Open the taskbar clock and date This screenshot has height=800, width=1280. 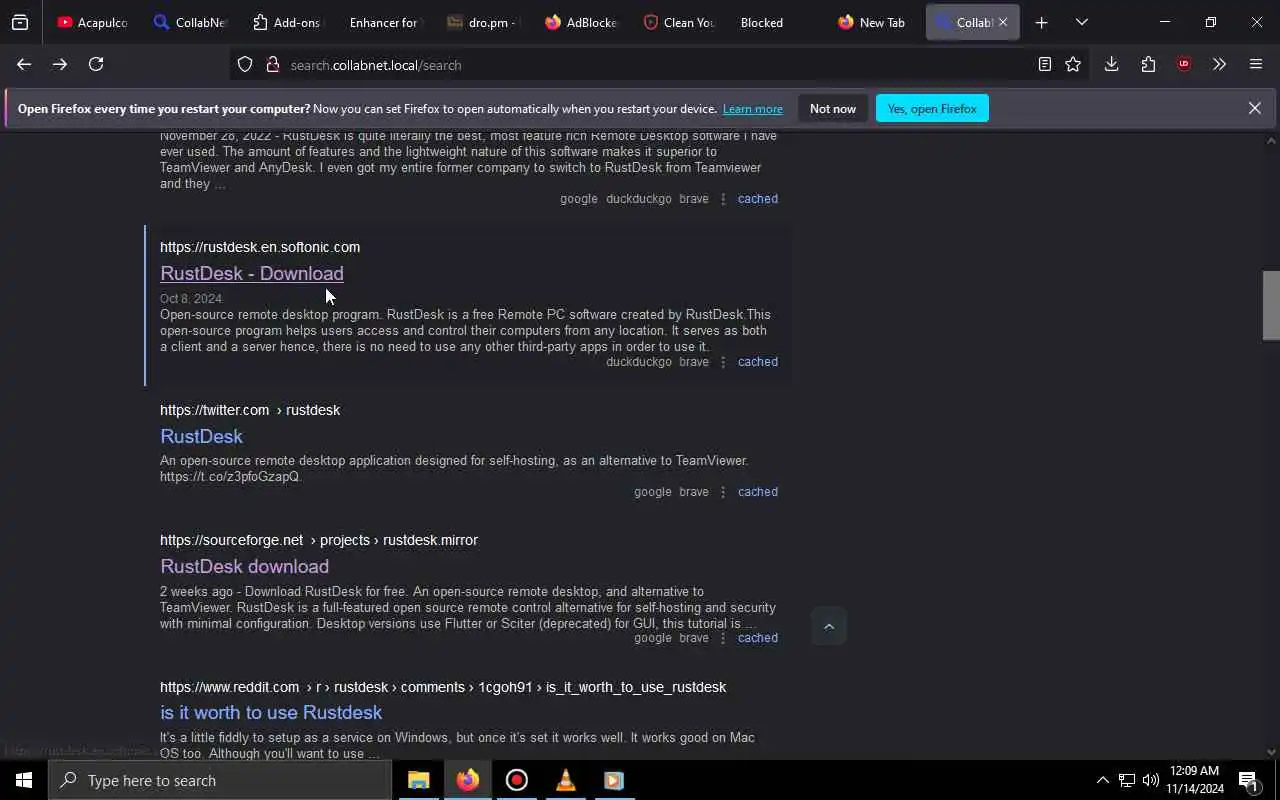click(x=1195, y=780)
